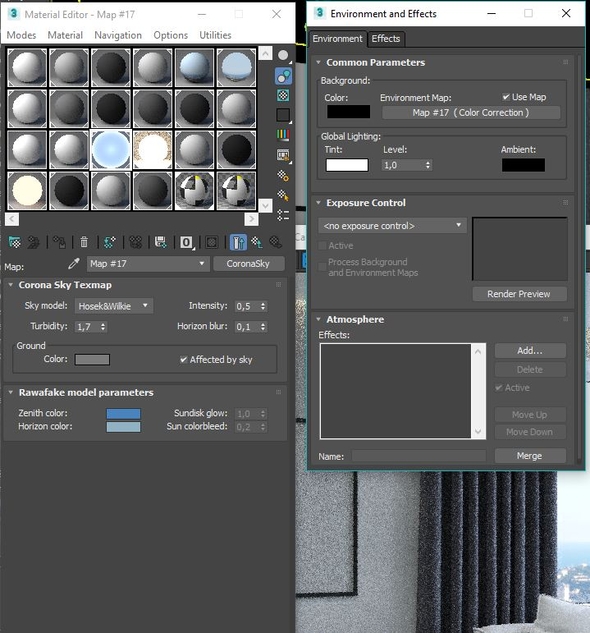The width and height of the screenshot is (590, 633).
Task: Click the Material ID Channel icon
Action: [186, 242]
